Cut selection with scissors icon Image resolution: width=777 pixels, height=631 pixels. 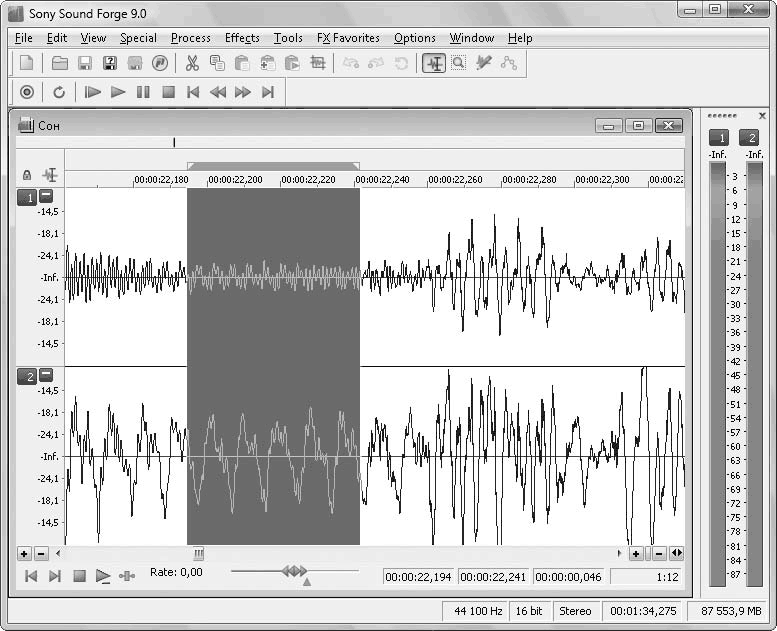click(191, 63)
